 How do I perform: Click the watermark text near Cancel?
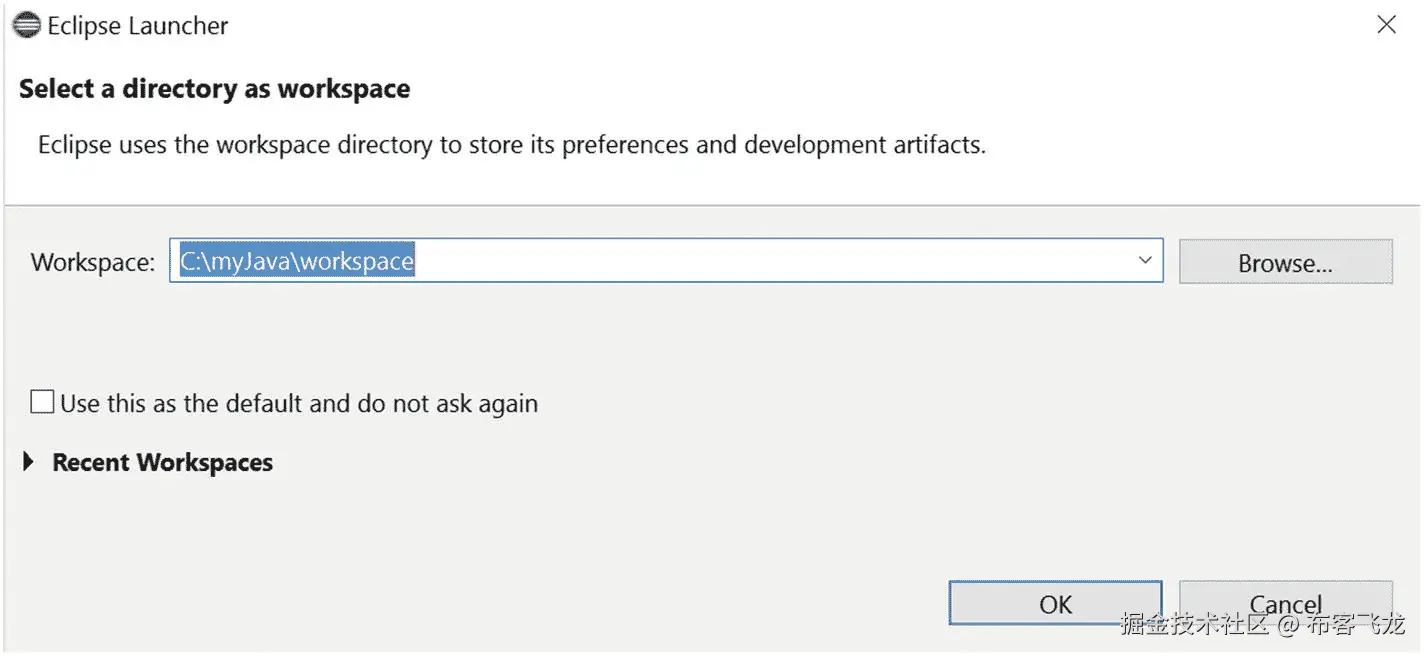click(1262, 626)
